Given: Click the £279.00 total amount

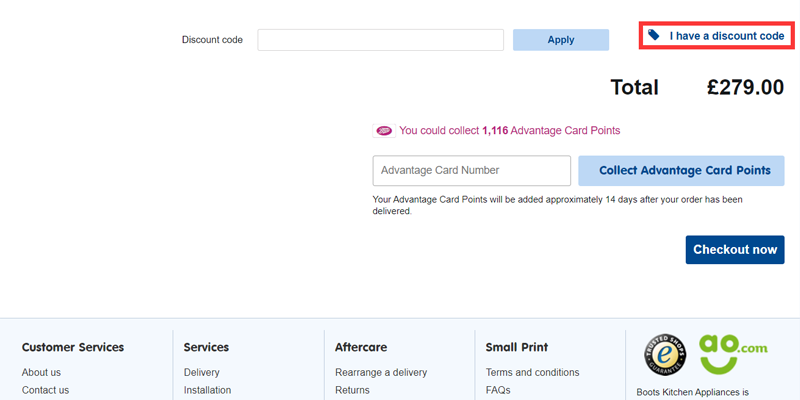Looking at the screenshot, I should tap(745, 88).
